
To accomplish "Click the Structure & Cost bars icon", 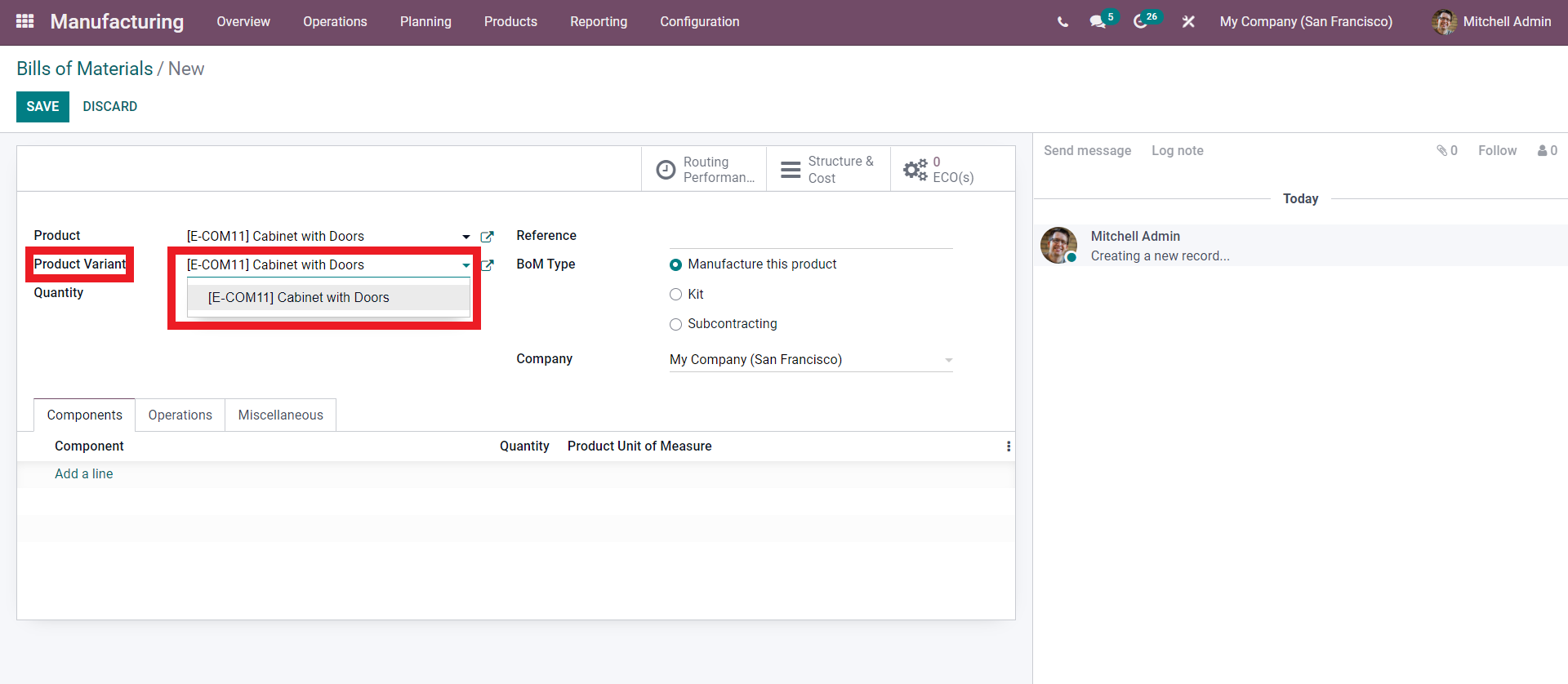I will 791,170.
